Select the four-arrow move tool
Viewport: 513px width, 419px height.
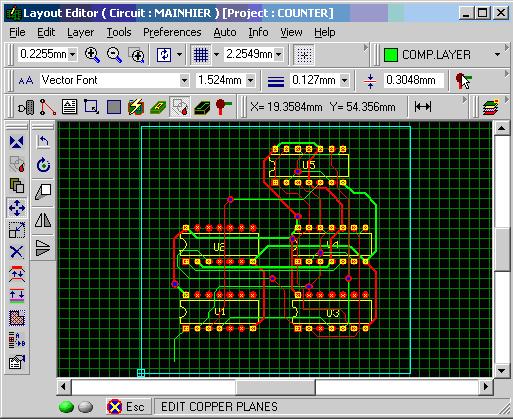point(17,208)
